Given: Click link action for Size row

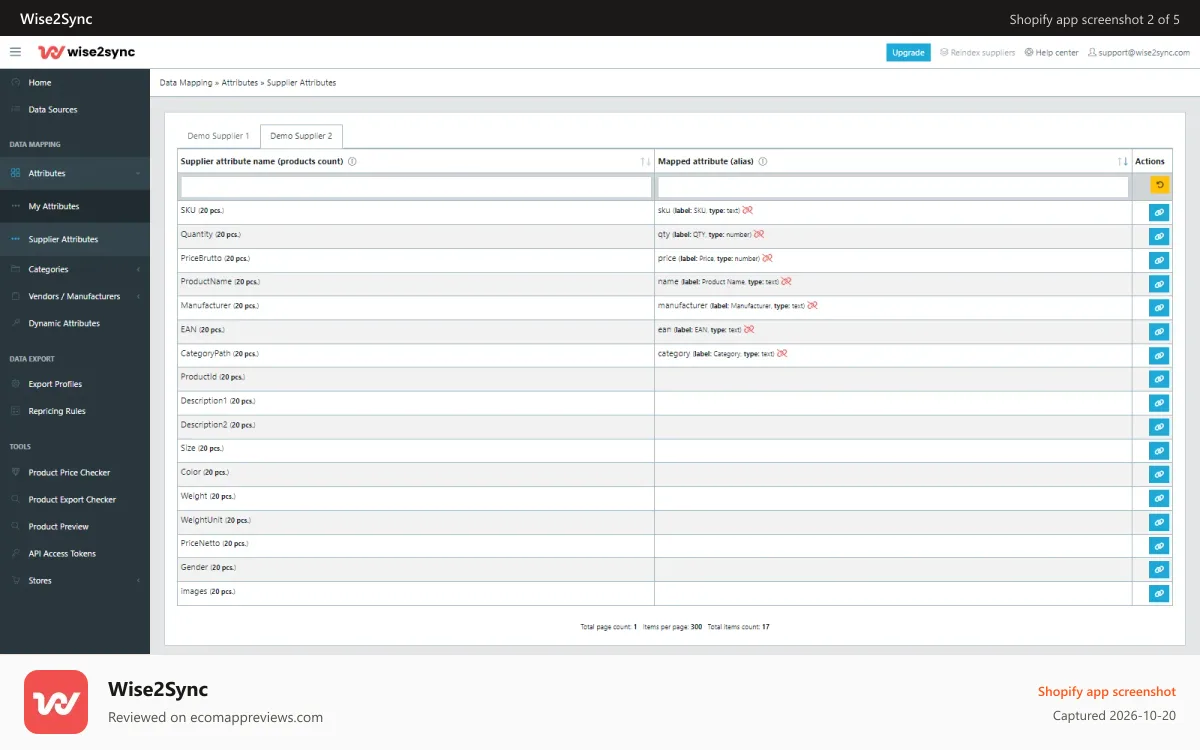Looking at the screenshot, I should [x=1159, y=451].
